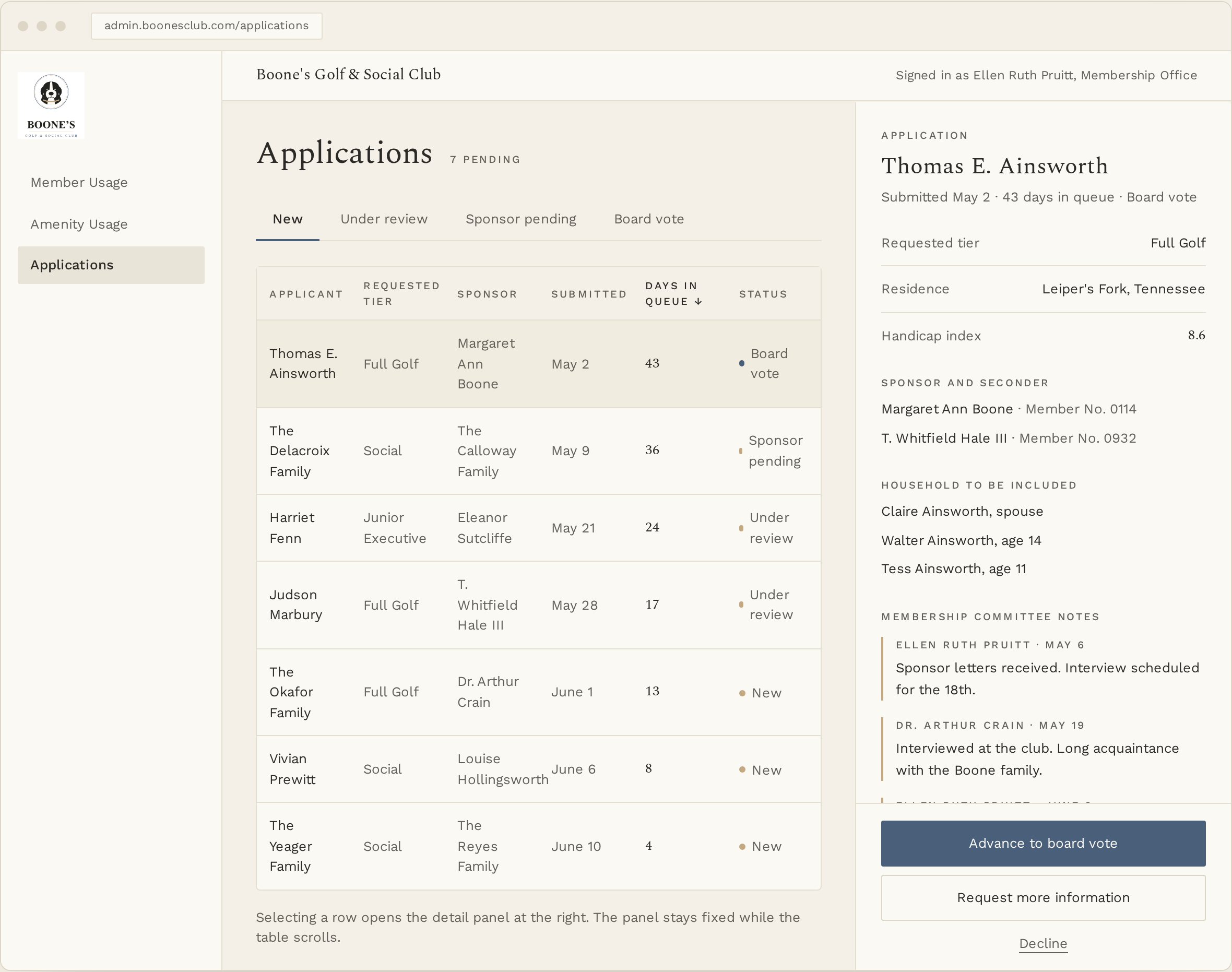Viewport: 1232px width, 972px height.
Task: Select Thomas E. Ainsworth row
Action: click(538, 364)
